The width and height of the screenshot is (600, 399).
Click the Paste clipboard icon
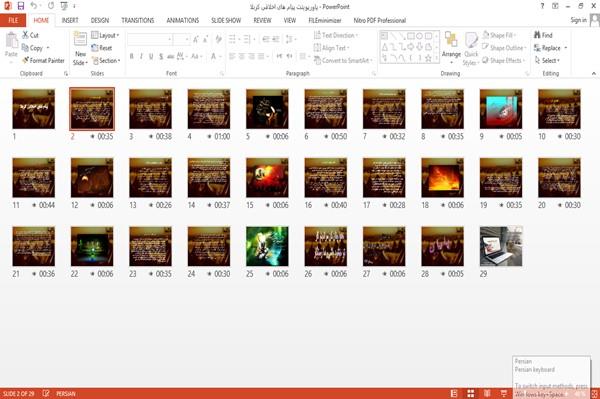[x=11, y=40]
